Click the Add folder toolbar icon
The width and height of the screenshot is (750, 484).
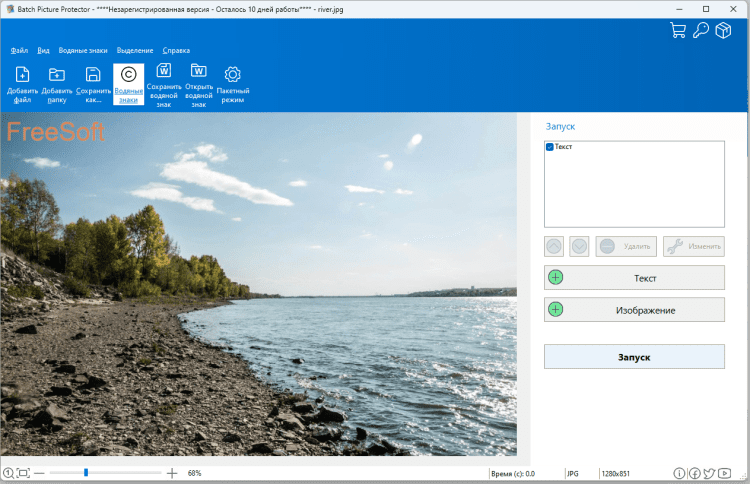point(56,84)
